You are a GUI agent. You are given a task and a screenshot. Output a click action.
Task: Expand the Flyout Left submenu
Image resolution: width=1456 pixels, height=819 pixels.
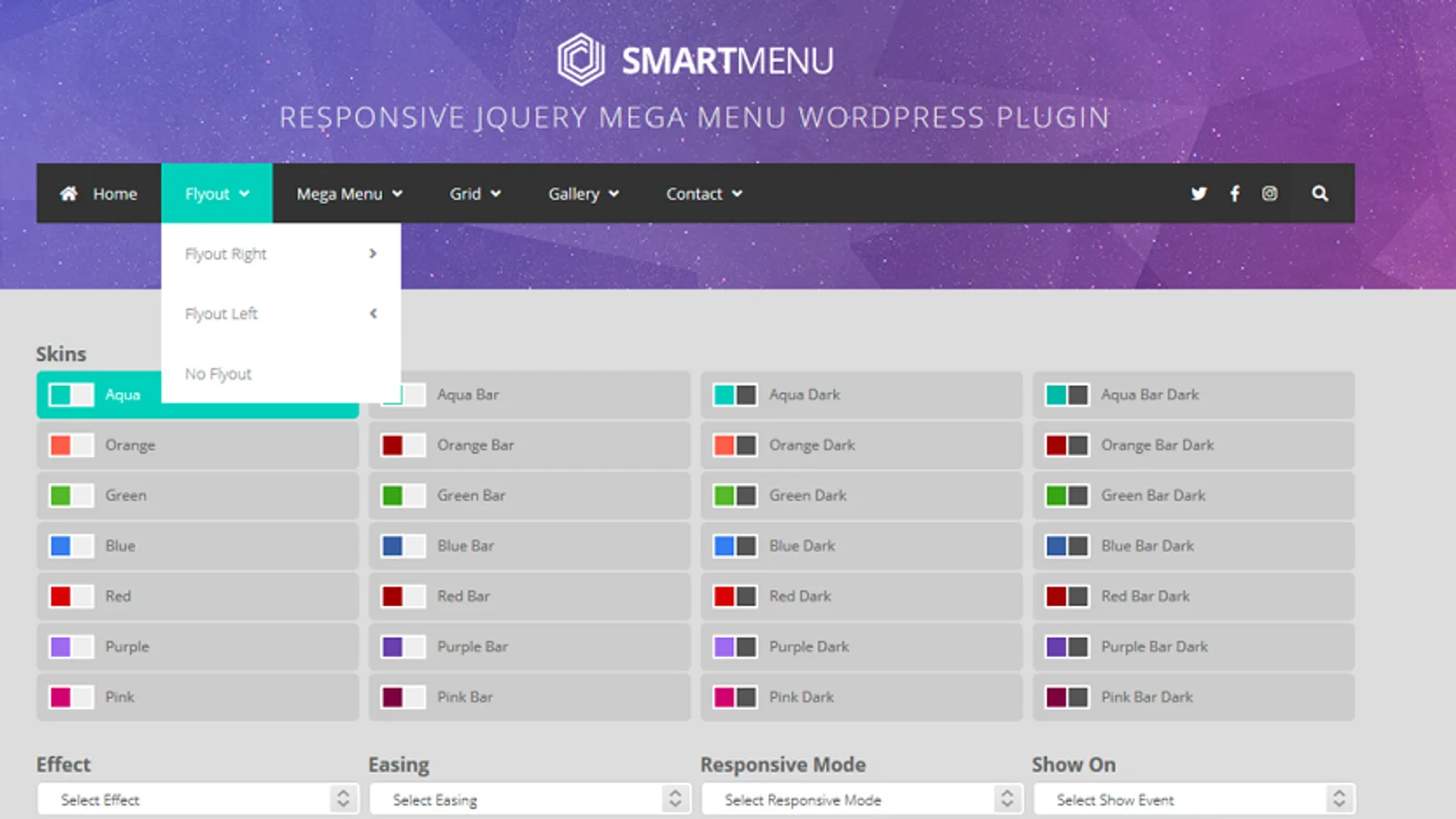tap(281, 314)
